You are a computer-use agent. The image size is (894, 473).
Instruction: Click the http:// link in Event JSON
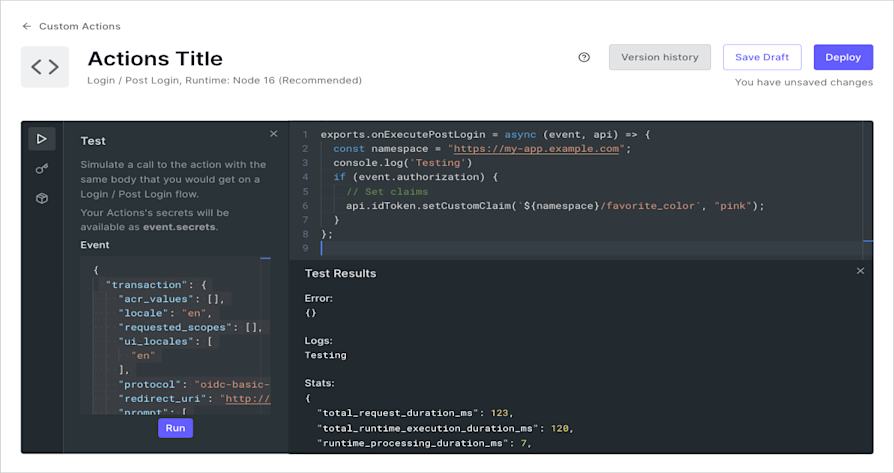coord(247,398)
